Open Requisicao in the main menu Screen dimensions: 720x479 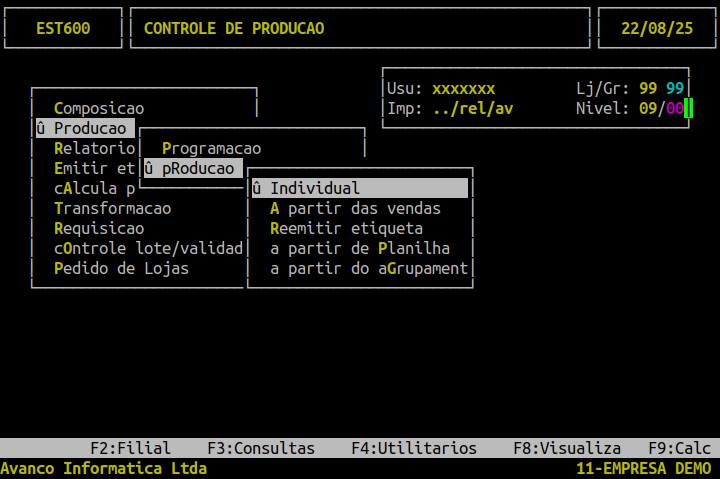[x=99, y=228]
